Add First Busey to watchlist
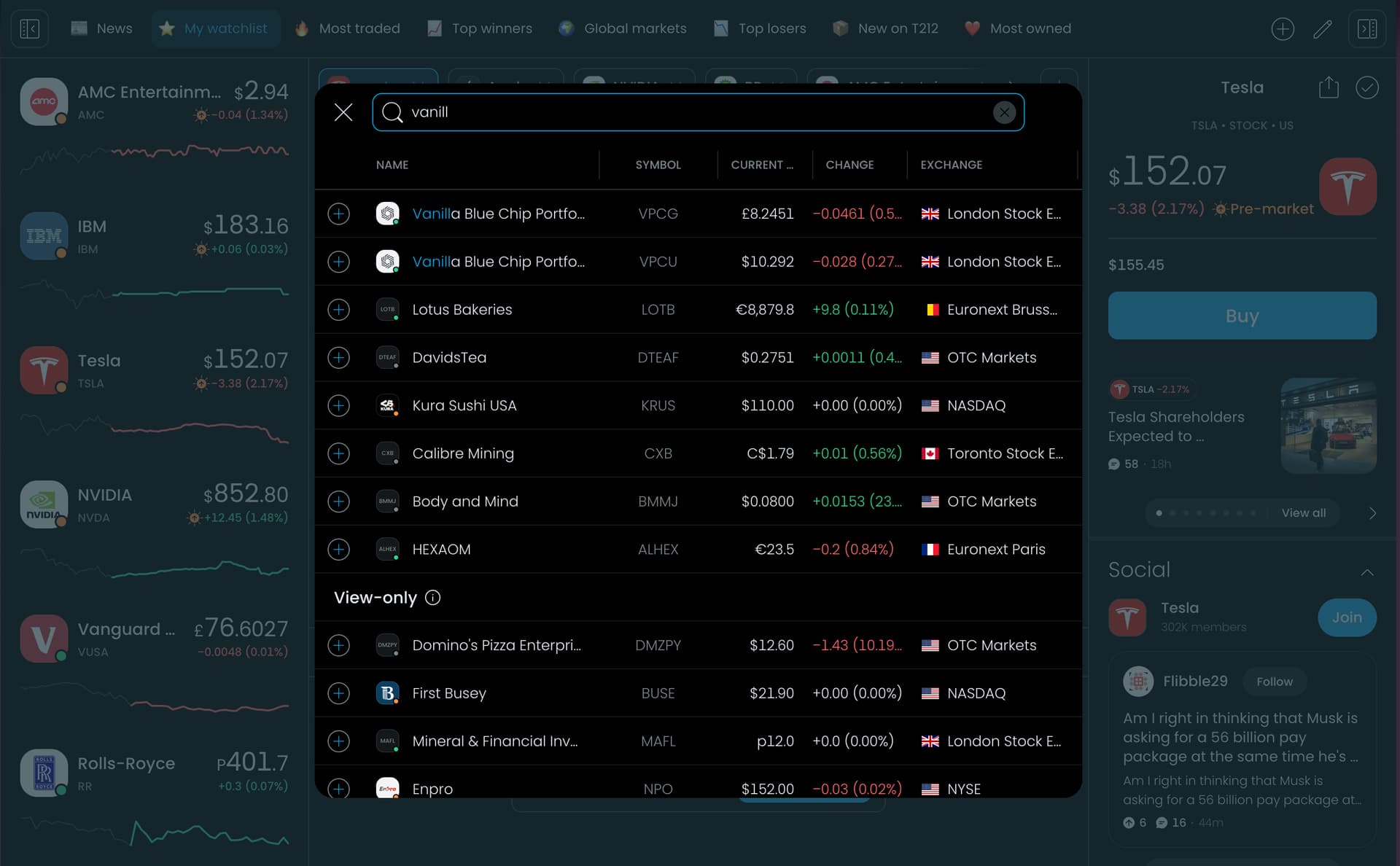Image resolution: width=1400 pixels, height=866 pixels. (338, 693)
